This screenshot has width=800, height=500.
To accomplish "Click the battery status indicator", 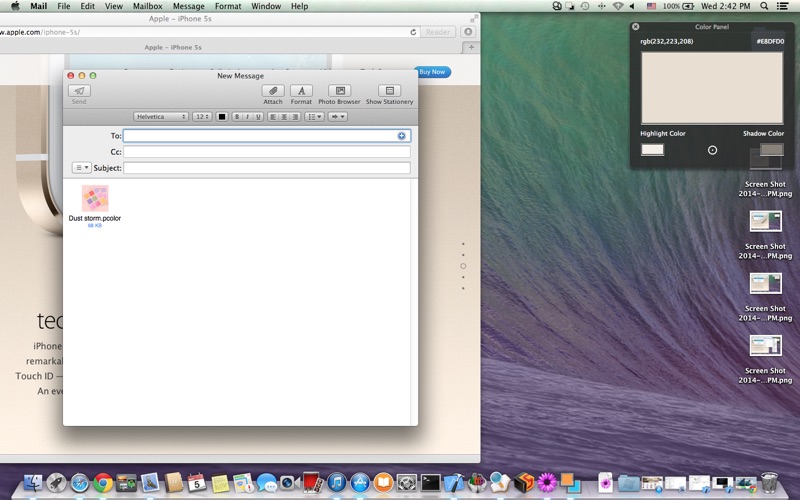I will click(679, 6).
